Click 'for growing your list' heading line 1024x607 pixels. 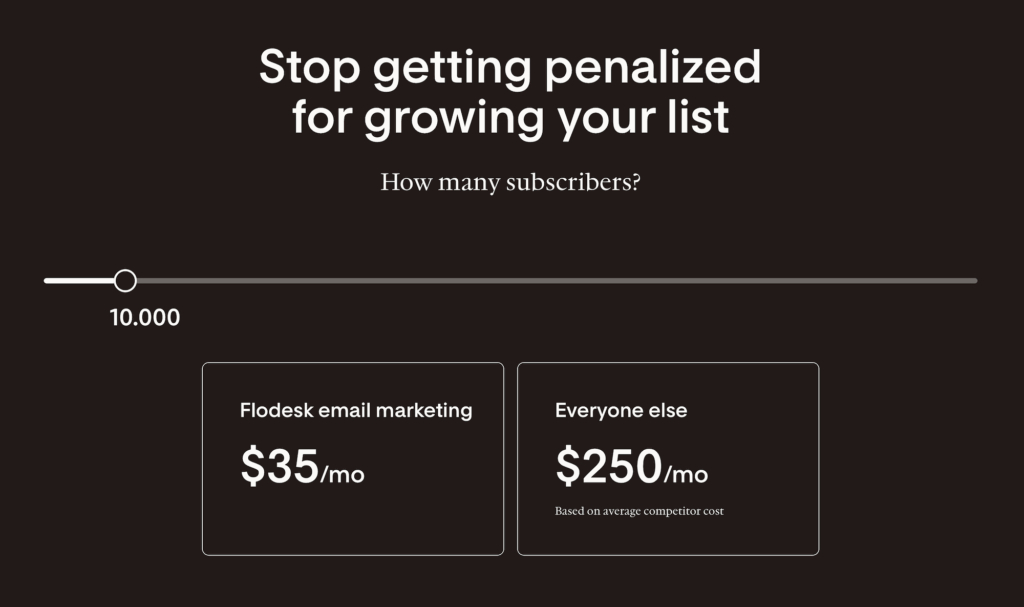pyautogui.click(x=510, y=118)
